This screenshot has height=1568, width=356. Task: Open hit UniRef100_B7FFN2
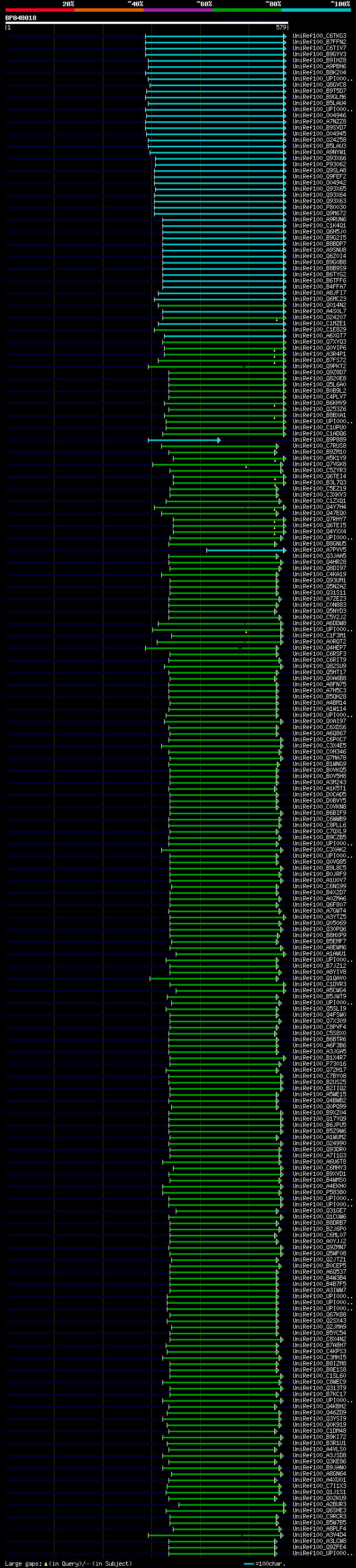tap(319, 42)
